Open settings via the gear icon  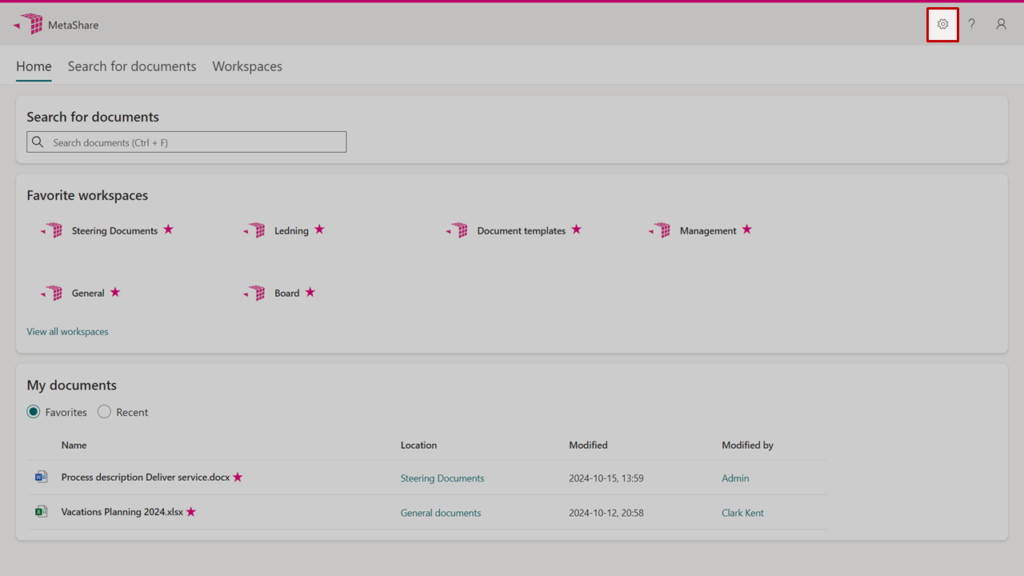(942, 24)
